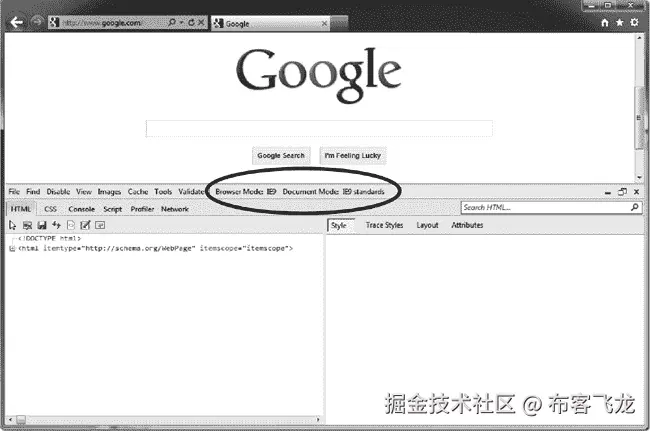Close the developer tools pane
Viewport: 650px width, 431px height.
637,191
